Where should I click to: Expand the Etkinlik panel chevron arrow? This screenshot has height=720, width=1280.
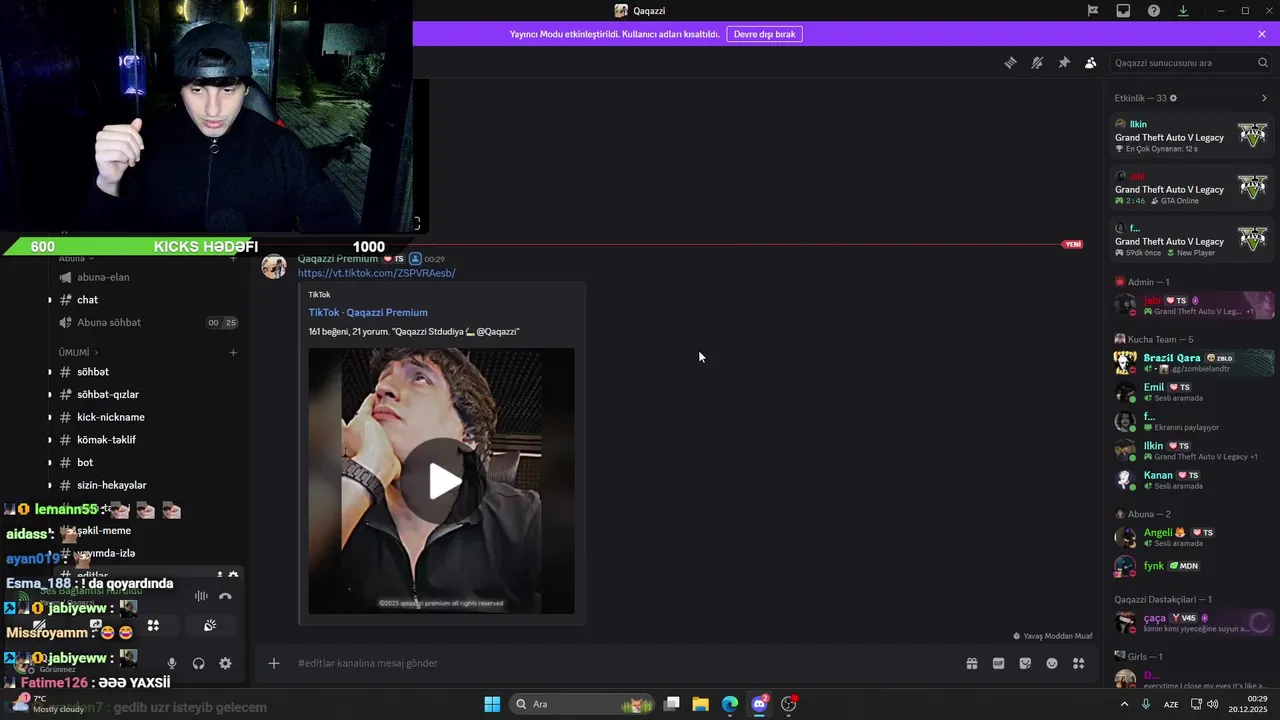tap(1264, 98)
